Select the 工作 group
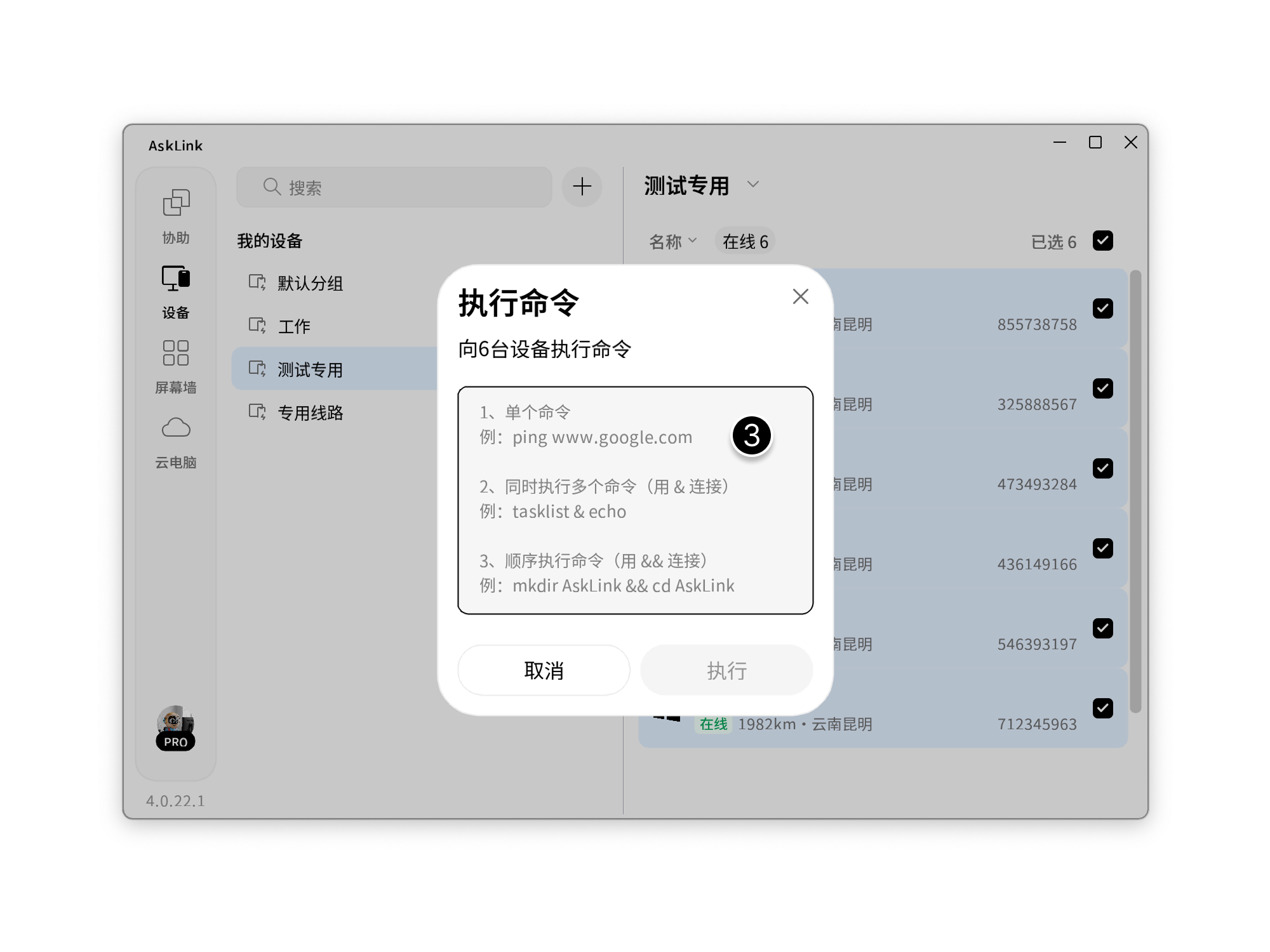 pos(294,327)
